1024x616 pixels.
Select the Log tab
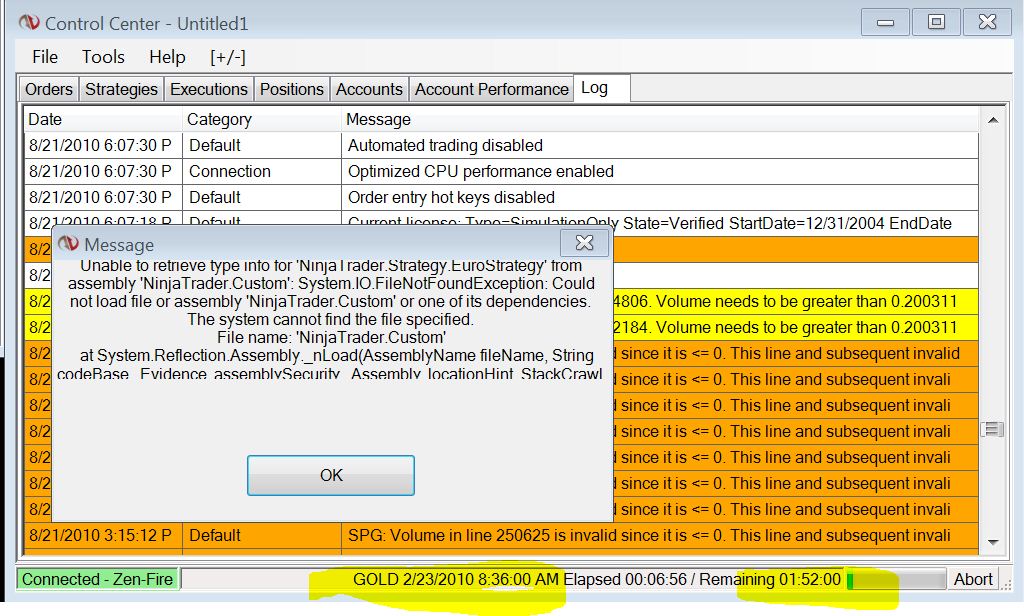pos(601,88)
